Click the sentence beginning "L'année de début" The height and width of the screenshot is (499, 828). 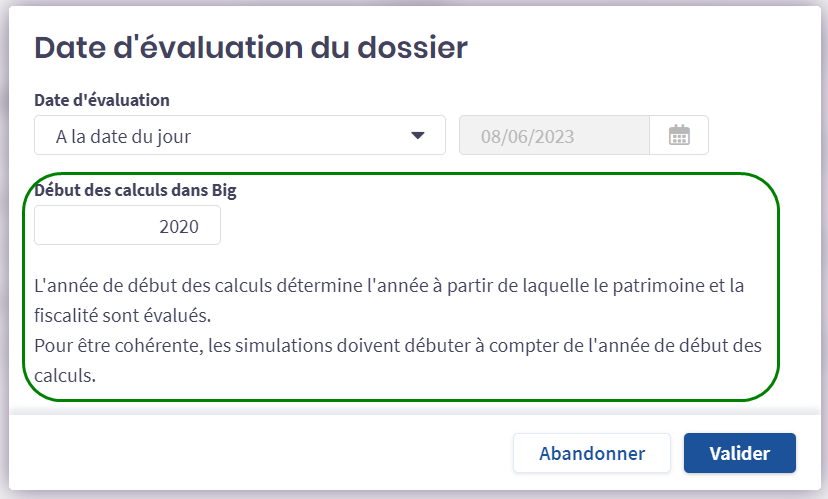(x=390, y=286)
